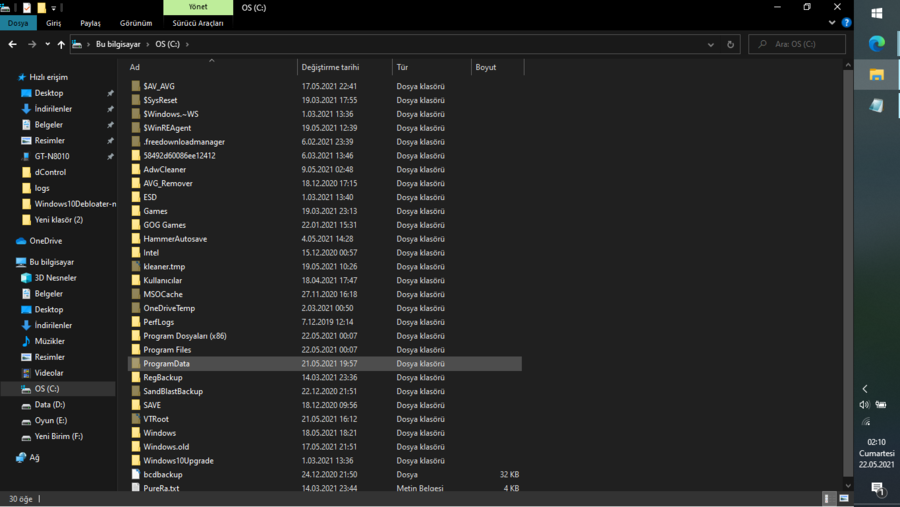Select OneDrive in the navigation pane

(x=45, y=241)
